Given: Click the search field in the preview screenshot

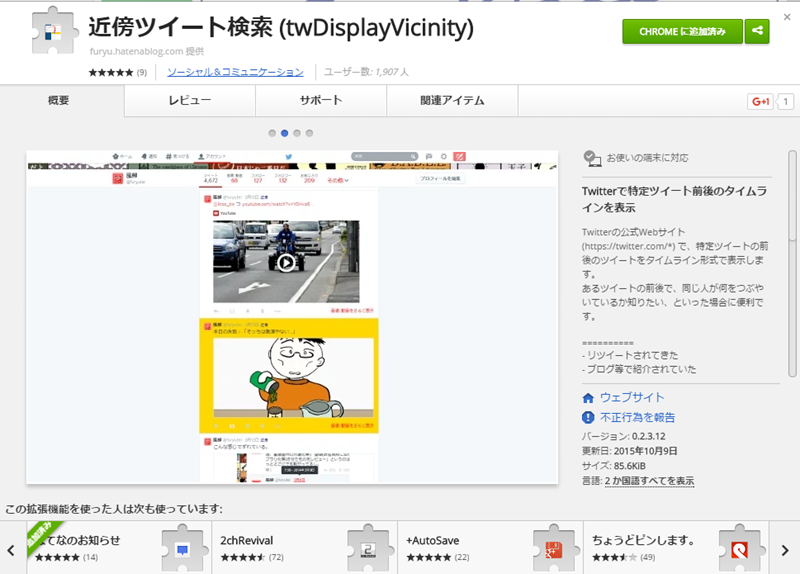Looking at the screenshot, I should pyautogui.click(x=384, y=156).
